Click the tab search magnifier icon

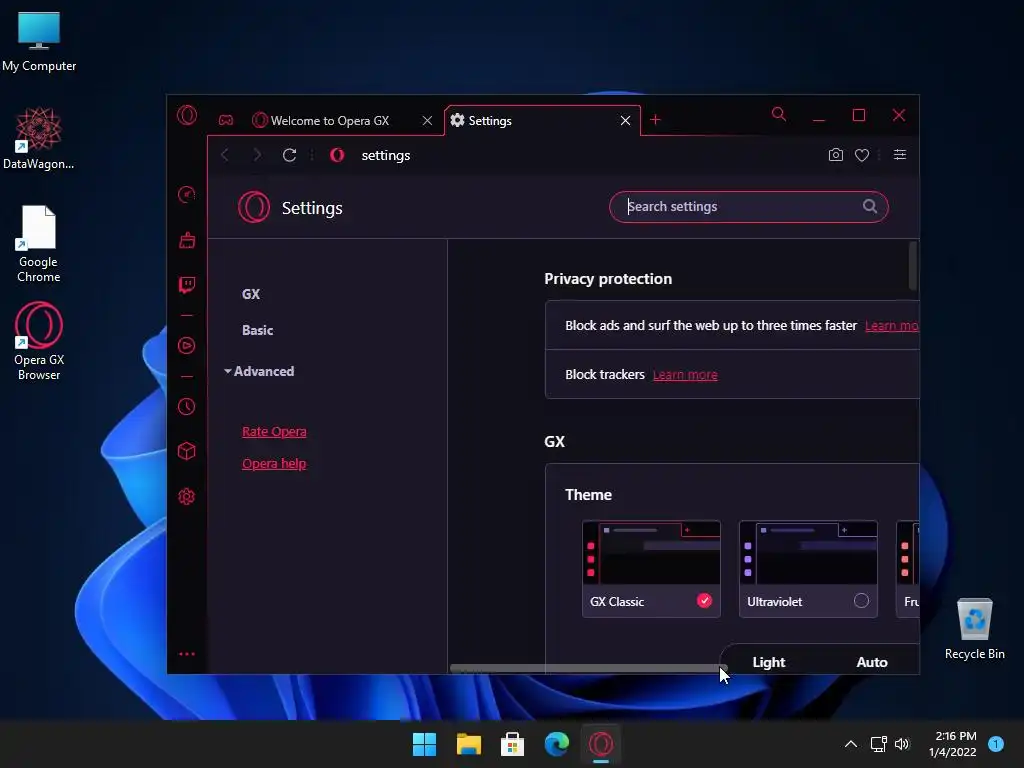[778, 114]
